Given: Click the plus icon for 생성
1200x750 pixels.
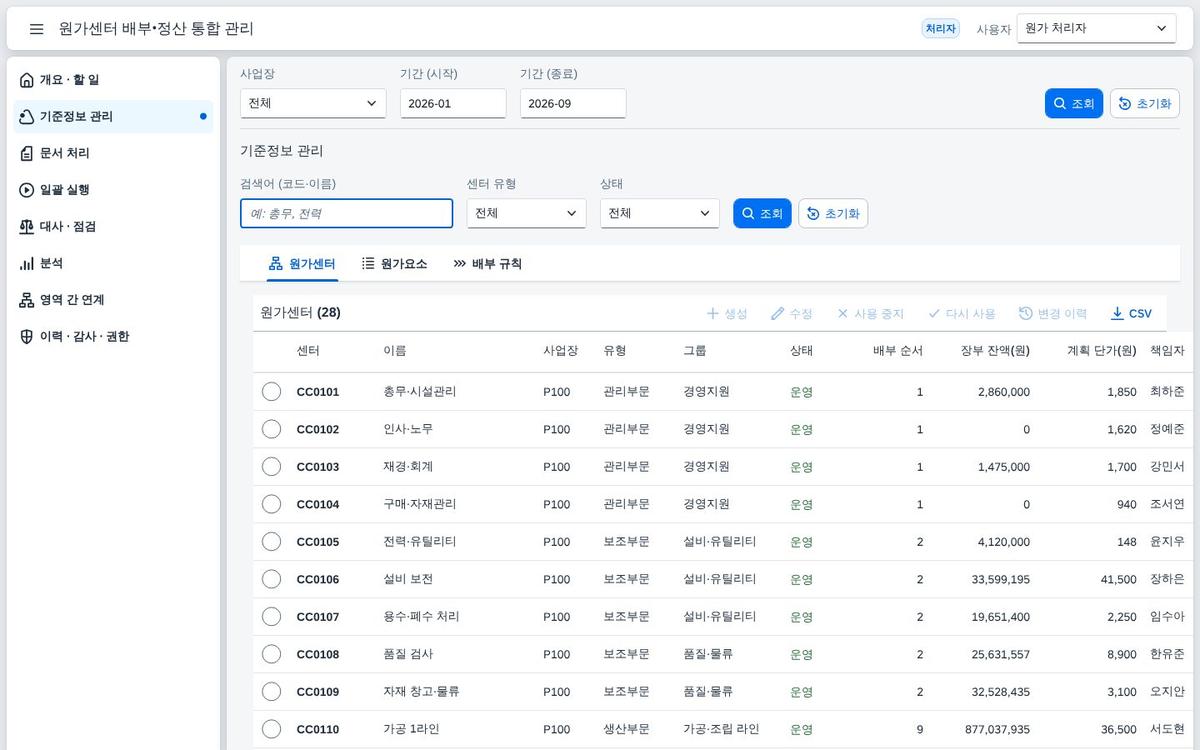Looking at the screenshot, I should [713, 313].
